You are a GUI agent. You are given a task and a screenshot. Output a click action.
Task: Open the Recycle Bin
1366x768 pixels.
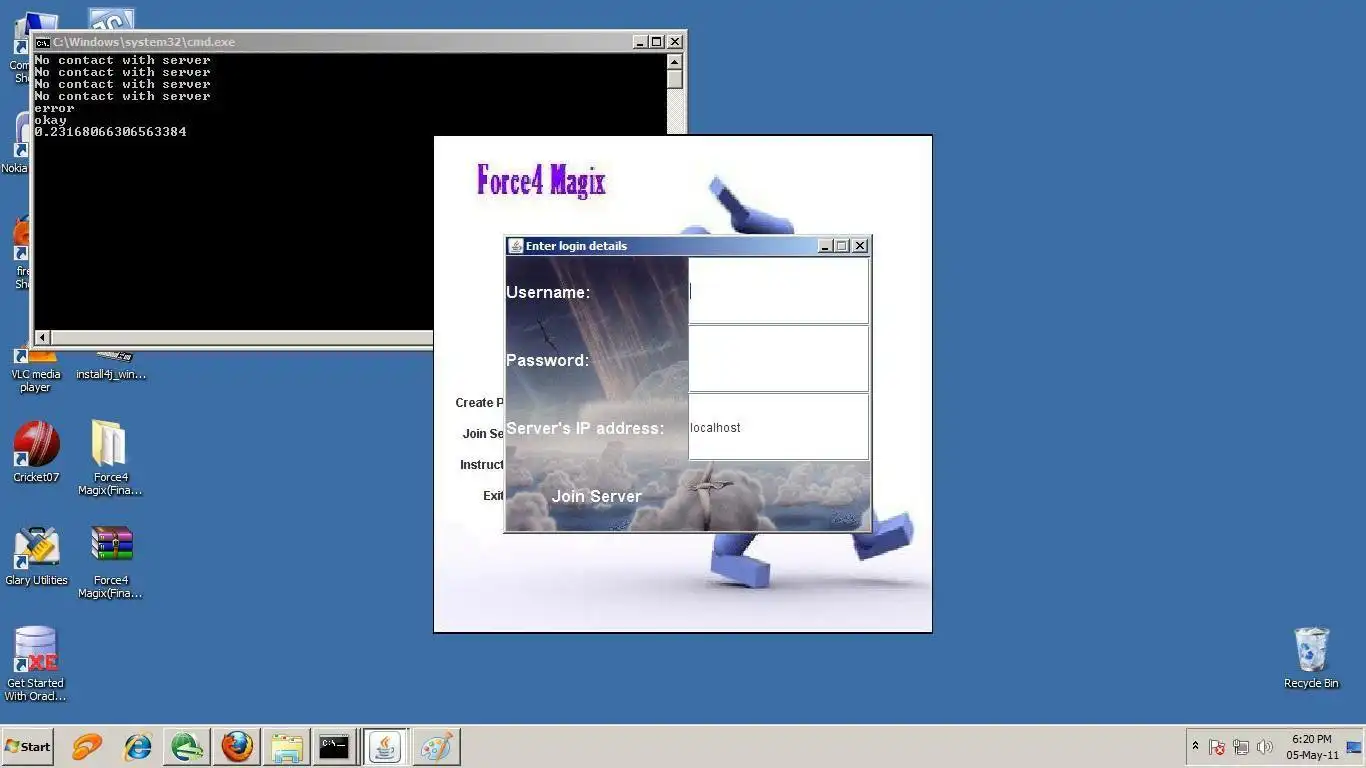pos(1311,658)
